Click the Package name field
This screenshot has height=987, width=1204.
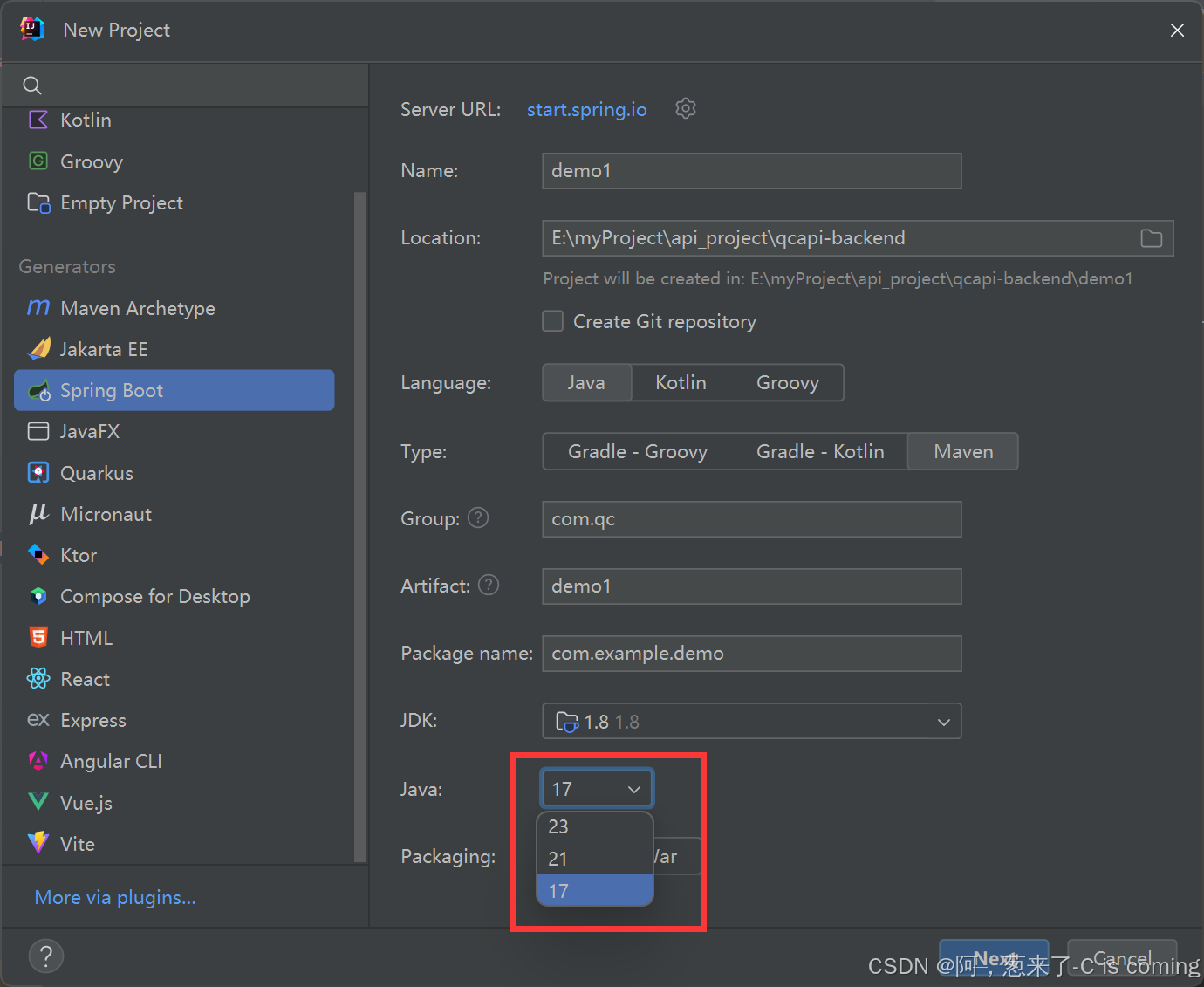tap(752, 653)
